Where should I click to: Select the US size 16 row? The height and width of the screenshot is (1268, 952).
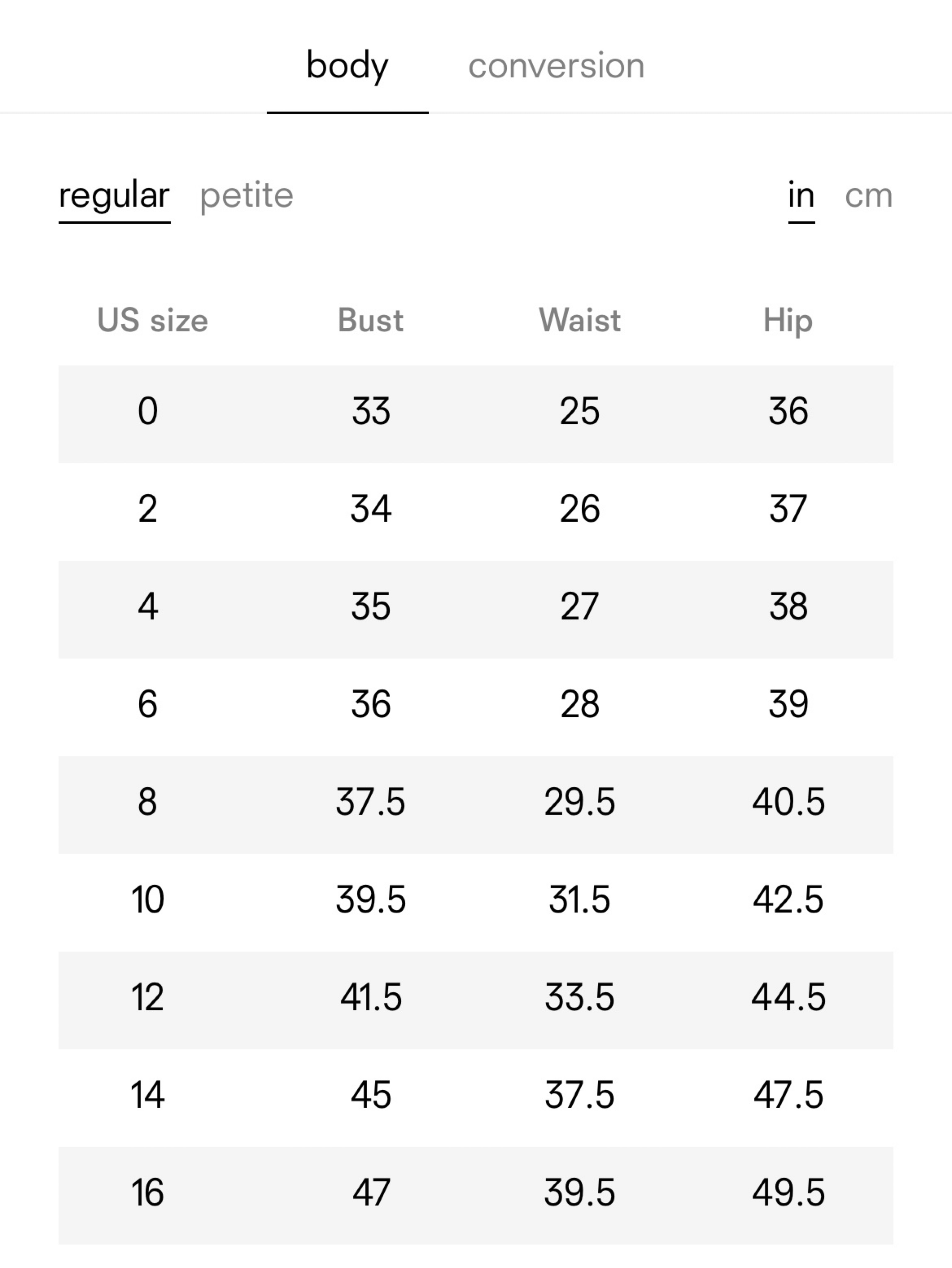pyautogui.click(x=476, y=1196)
